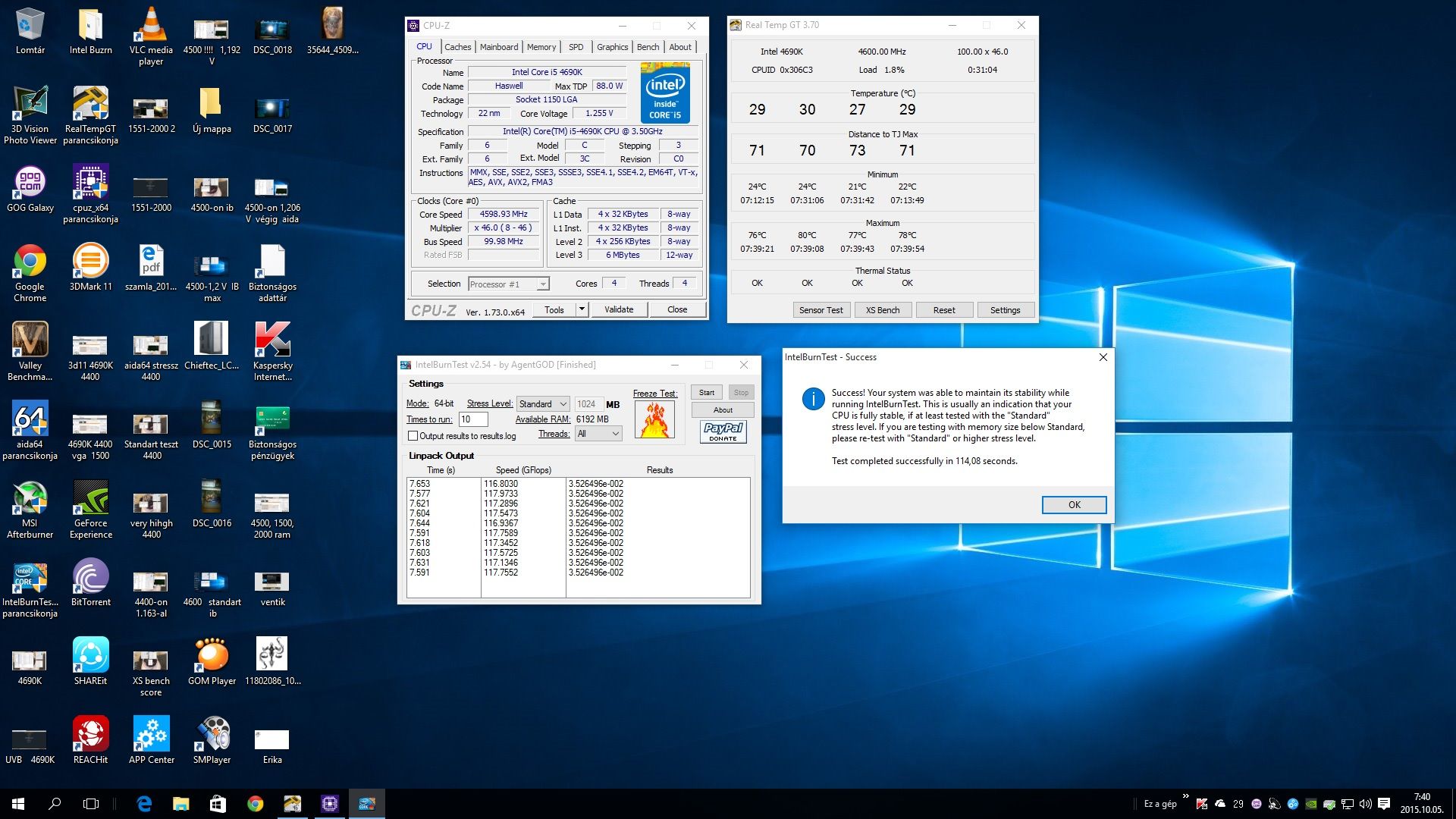Click Reset button in Real Temp

point(944,310)
